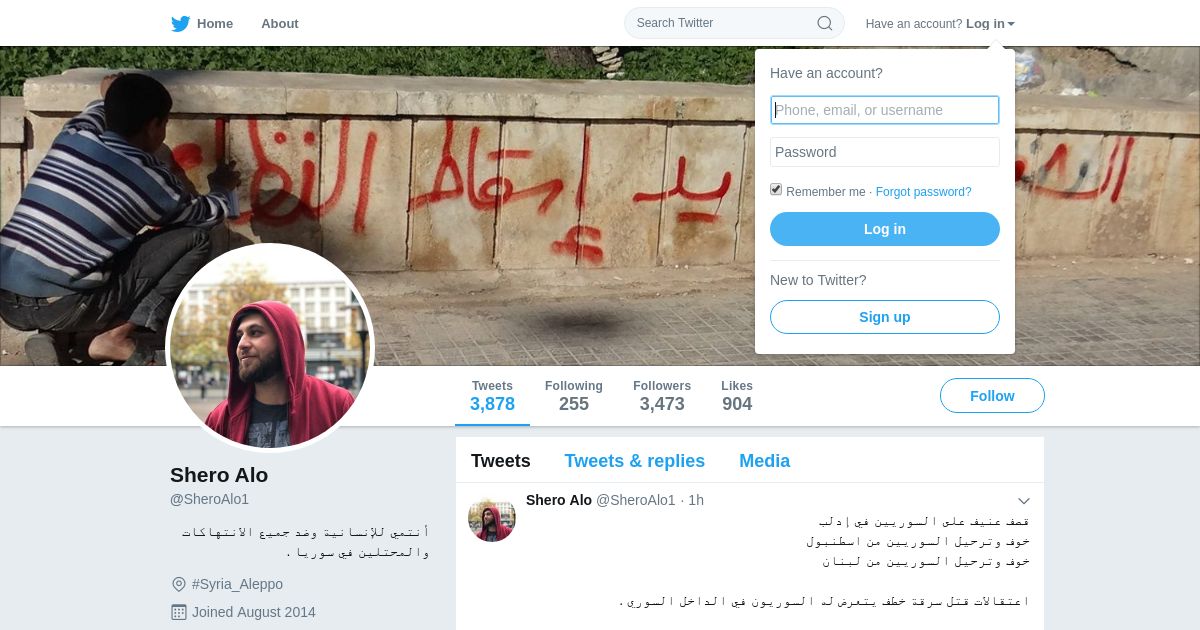This screenshot has width=1200, height=630.
Task: Select the Tweets tab
Action: (501, 461)
